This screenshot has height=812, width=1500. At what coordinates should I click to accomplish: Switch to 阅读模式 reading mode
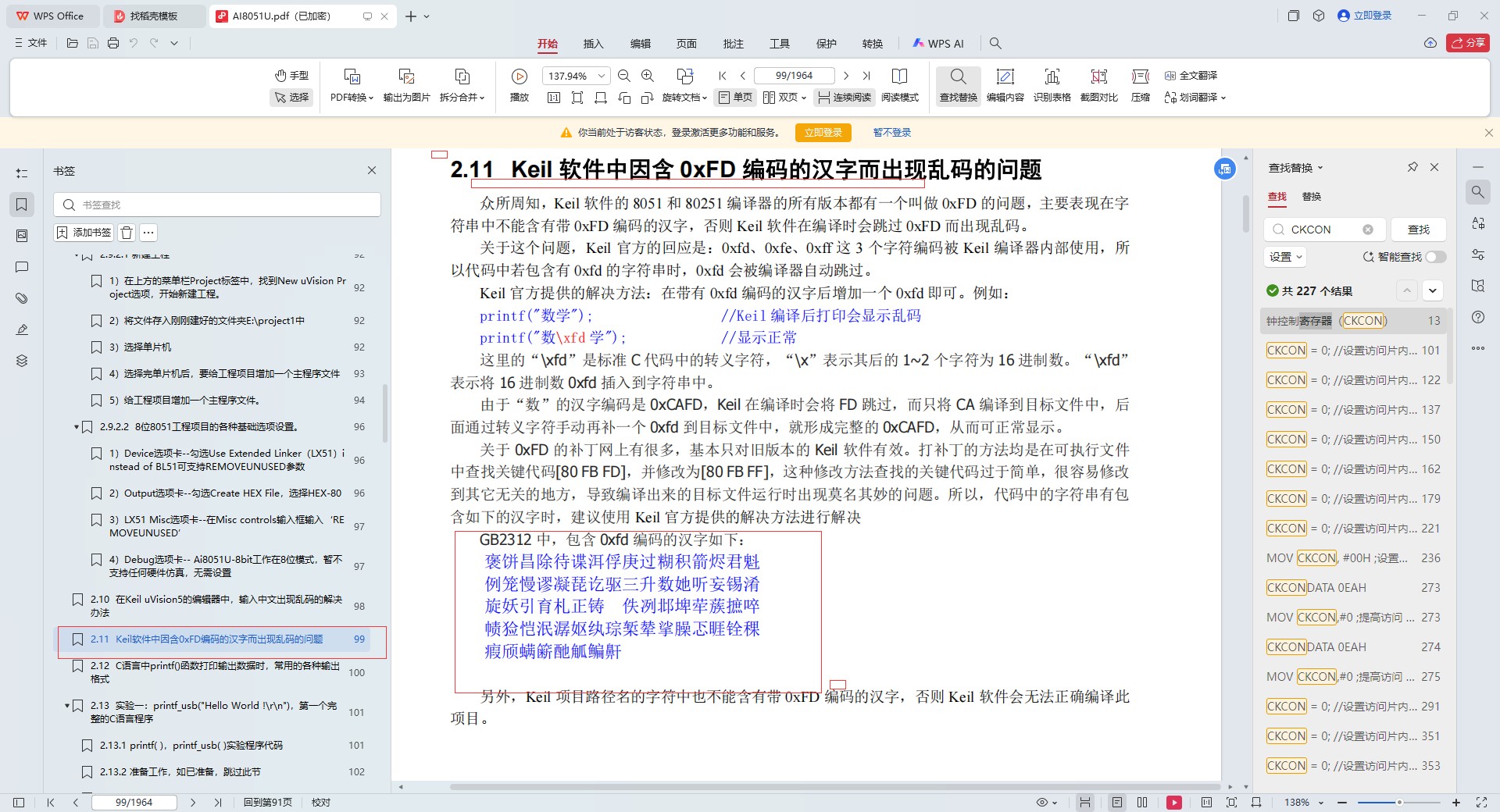[x=900, y=84]
